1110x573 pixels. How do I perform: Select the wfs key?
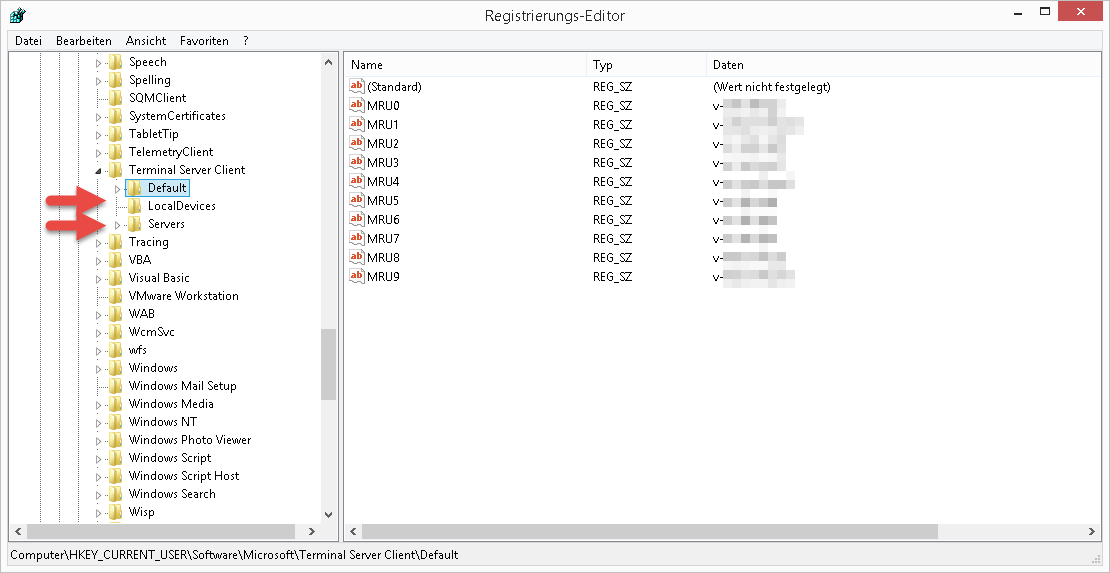point(138,350)
